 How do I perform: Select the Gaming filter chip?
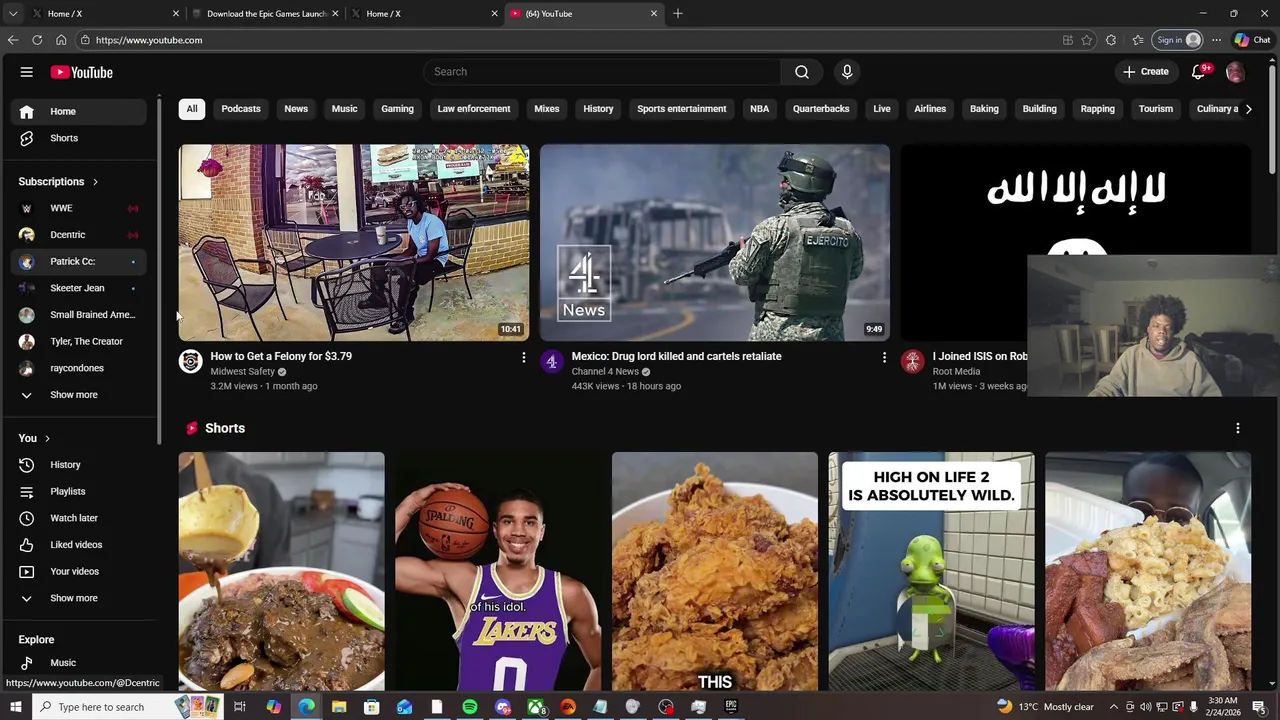coord(397,109)
